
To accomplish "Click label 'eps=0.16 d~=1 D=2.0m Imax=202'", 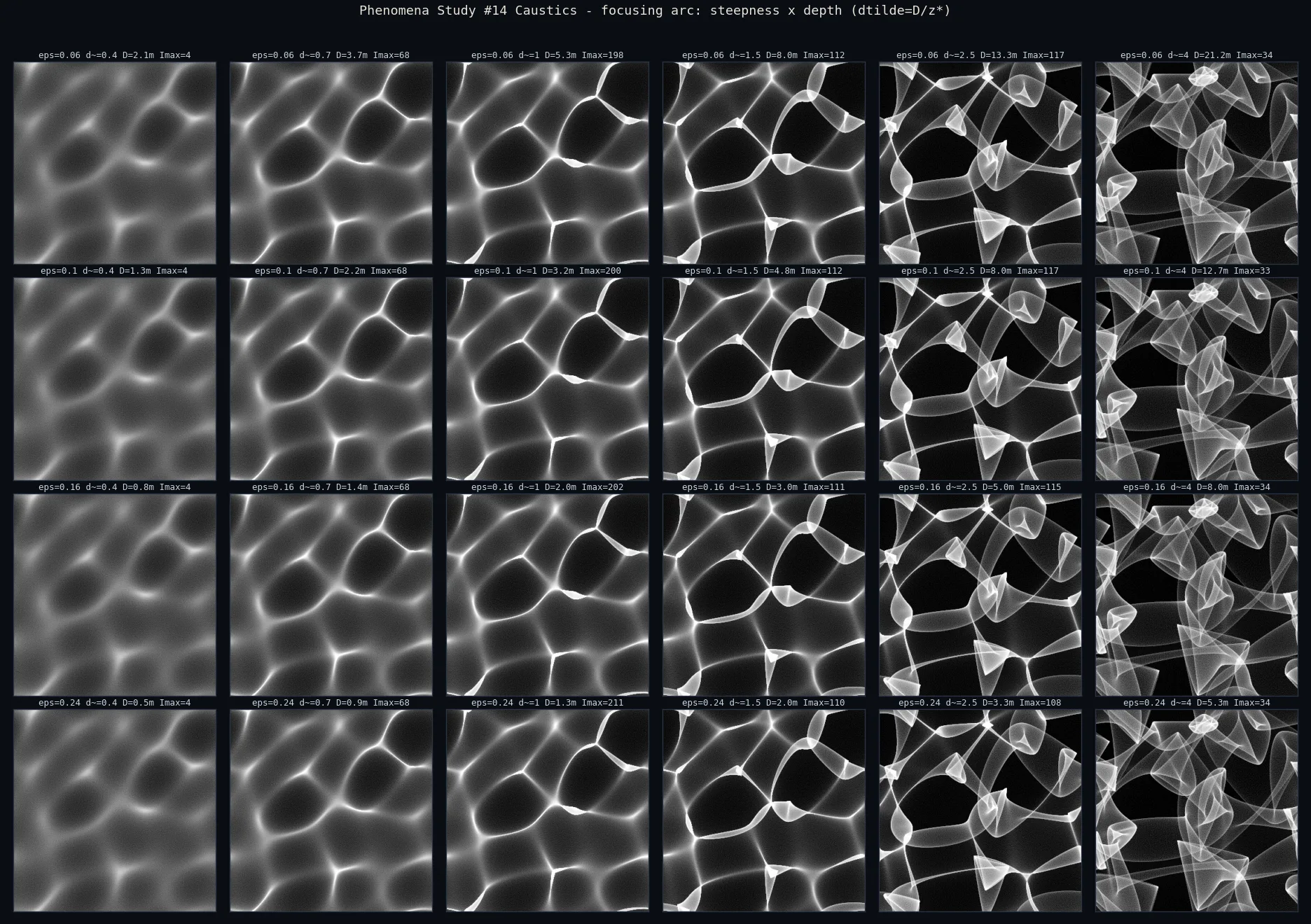I will [548, 487].
